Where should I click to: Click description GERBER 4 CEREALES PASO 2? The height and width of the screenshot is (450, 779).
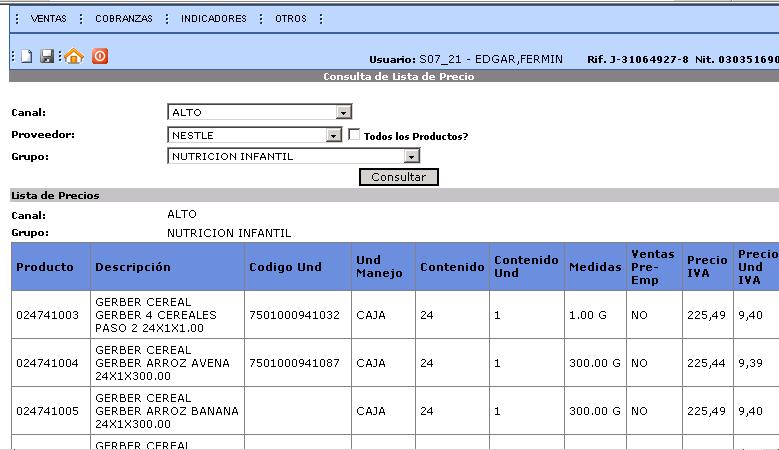click(x=156, y=315)
